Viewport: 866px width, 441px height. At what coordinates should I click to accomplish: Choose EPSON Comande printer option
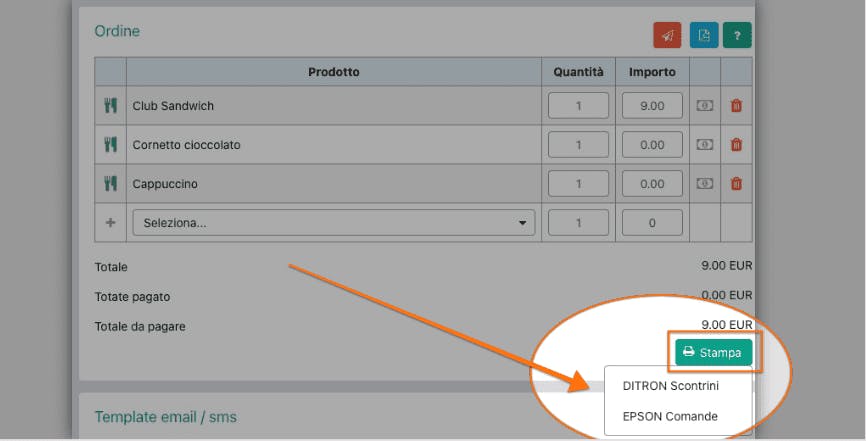tap(670, 416)
